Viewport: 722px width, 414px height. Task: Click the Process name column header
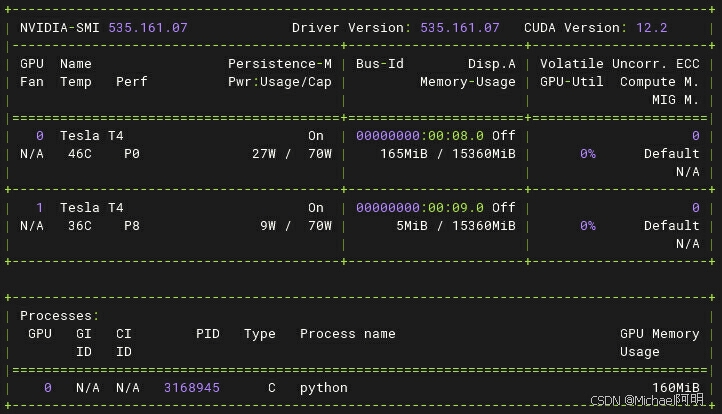point(348,334)
